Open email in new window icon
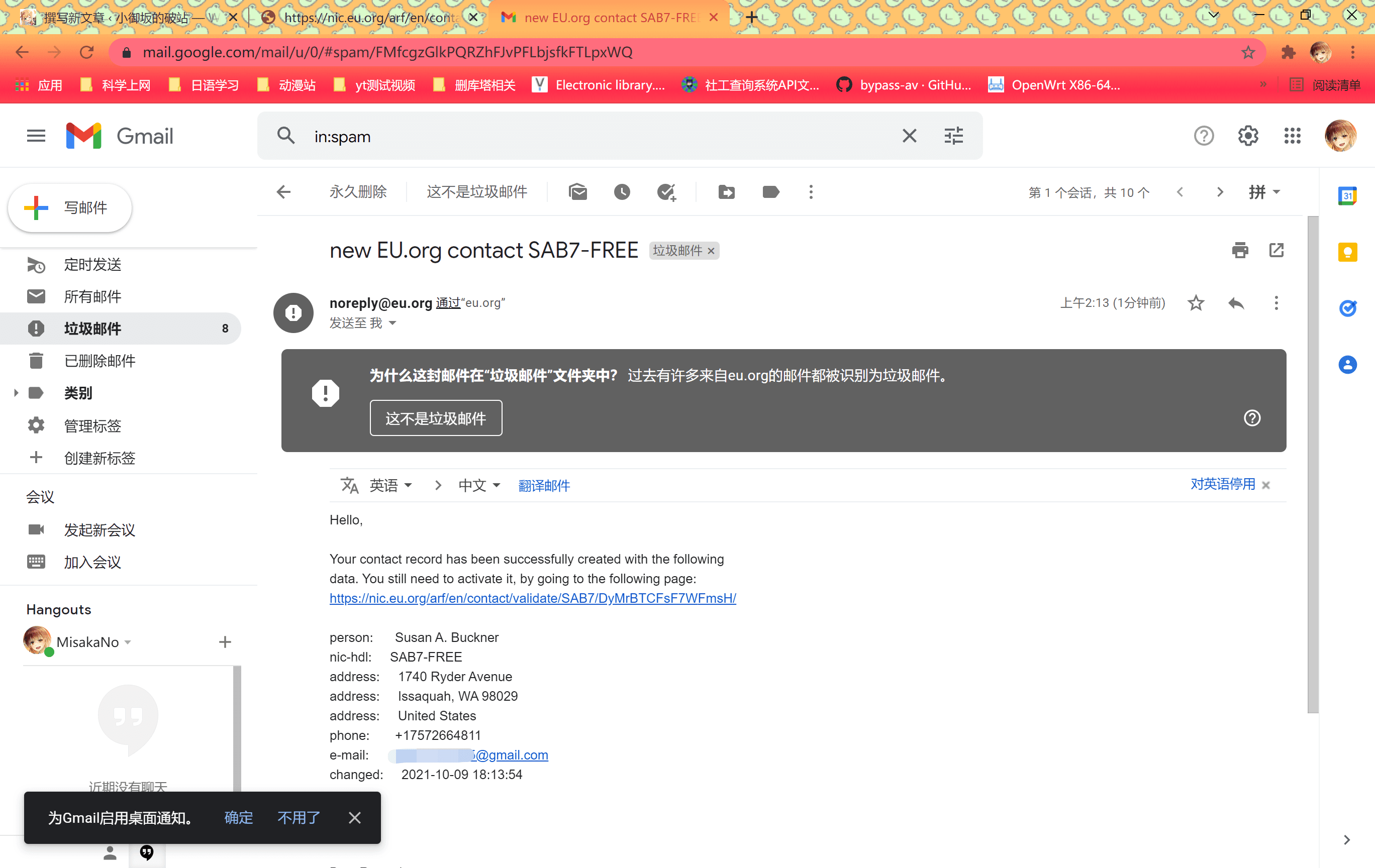1375x868 pixels. [1276, 250]
